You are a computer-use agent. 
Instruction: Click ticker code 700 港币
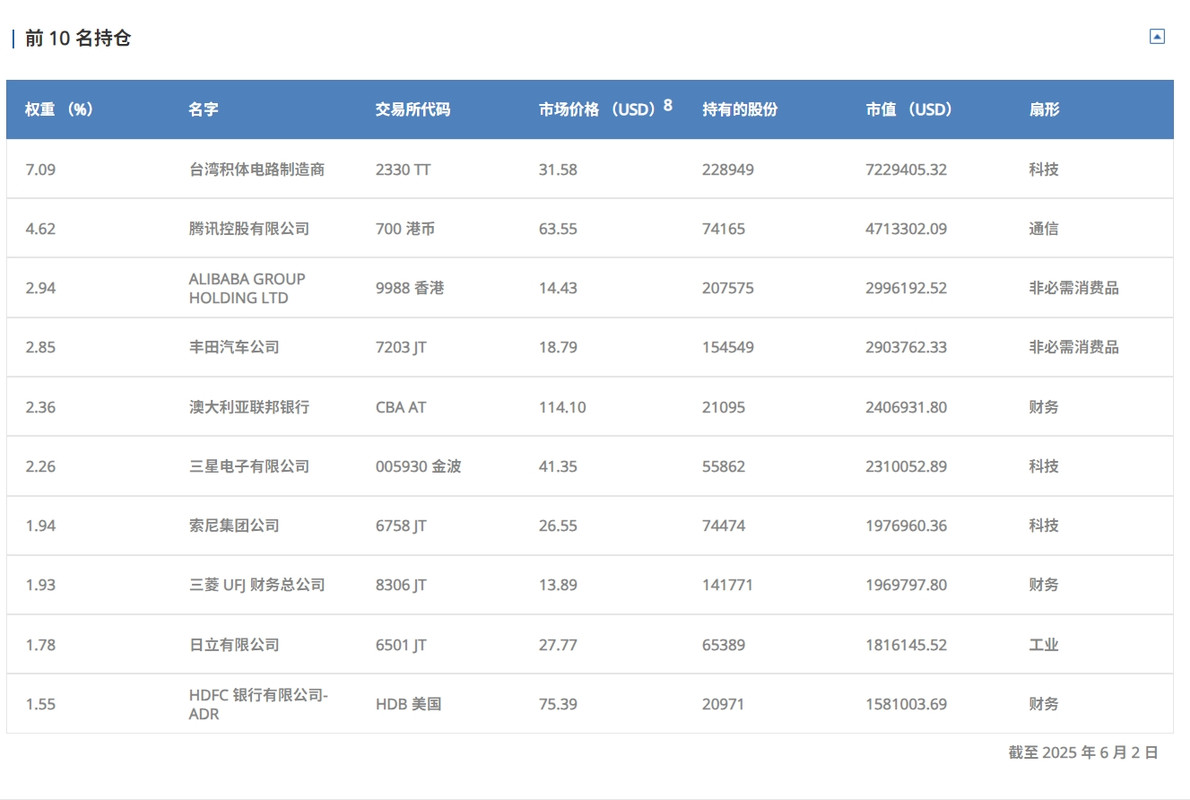[405, 228]
